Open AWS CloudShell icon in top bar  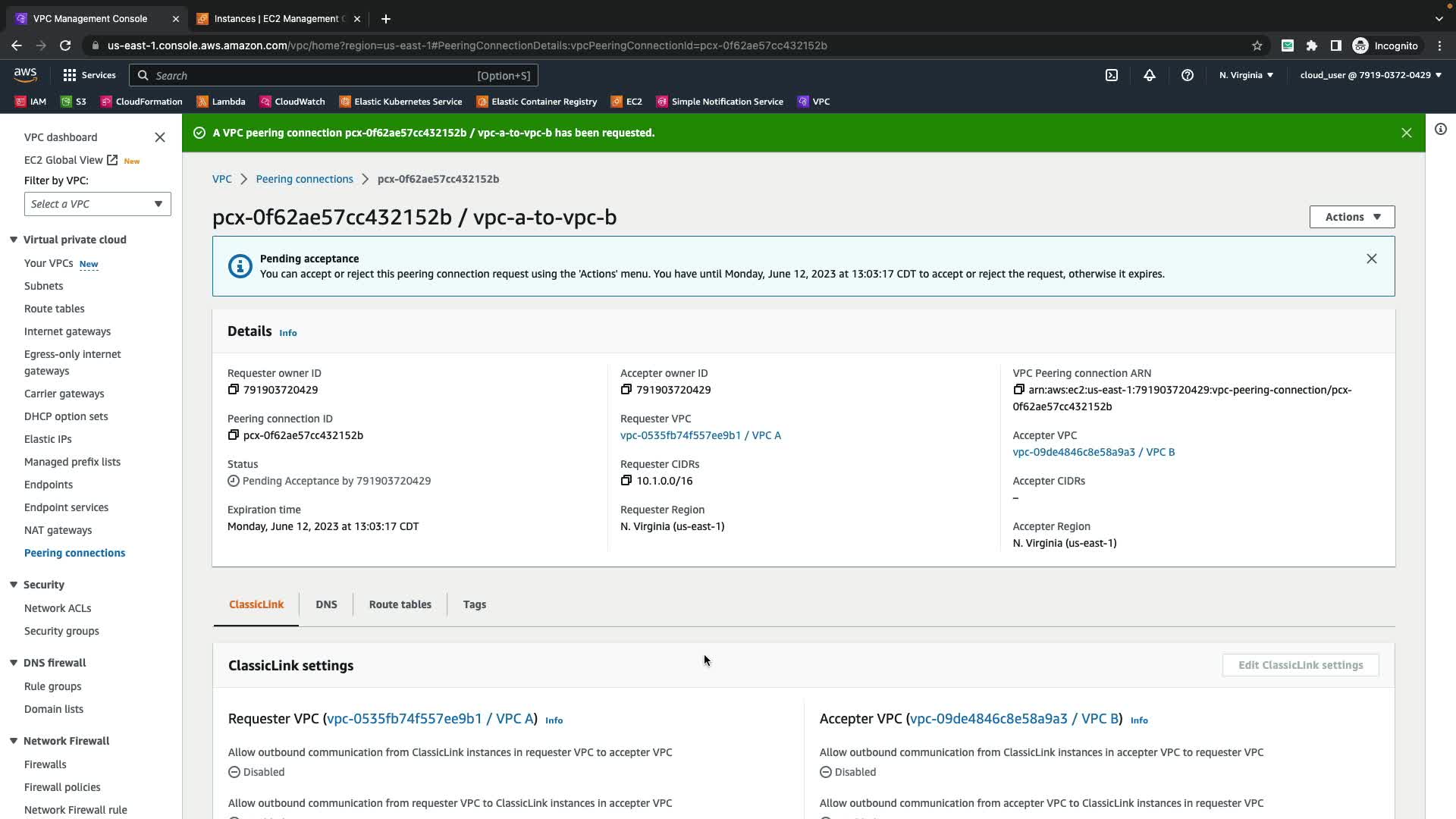coord(1112,75)
